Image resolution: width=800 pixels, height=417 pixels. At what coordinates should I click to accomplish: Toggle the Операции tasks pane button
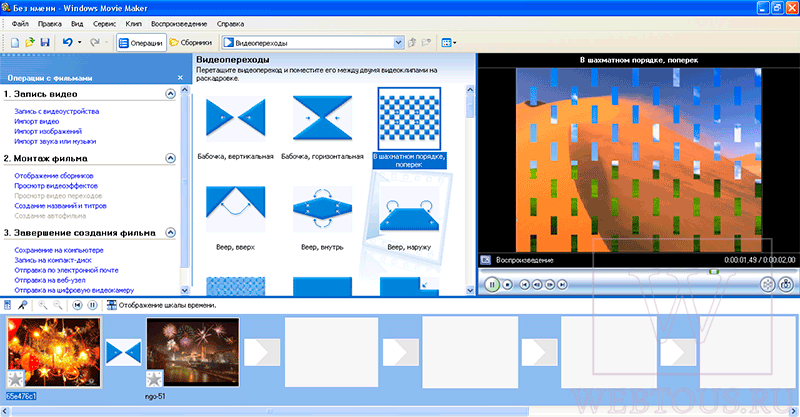click(x=141, y=43)
